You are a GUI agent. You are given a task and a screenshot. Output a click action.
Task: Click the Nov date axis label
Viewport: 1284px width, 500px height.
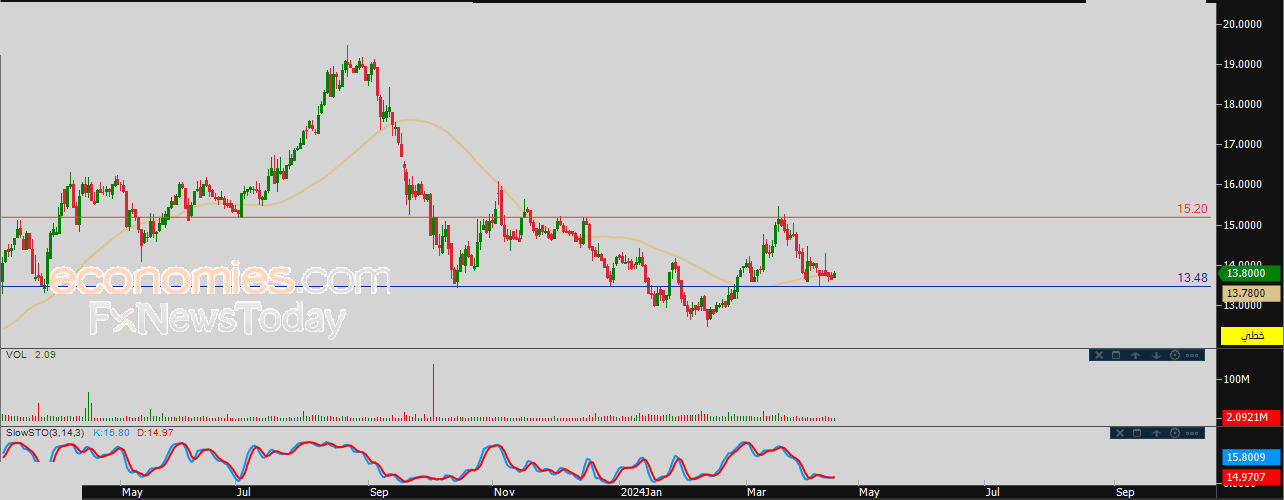504,492
